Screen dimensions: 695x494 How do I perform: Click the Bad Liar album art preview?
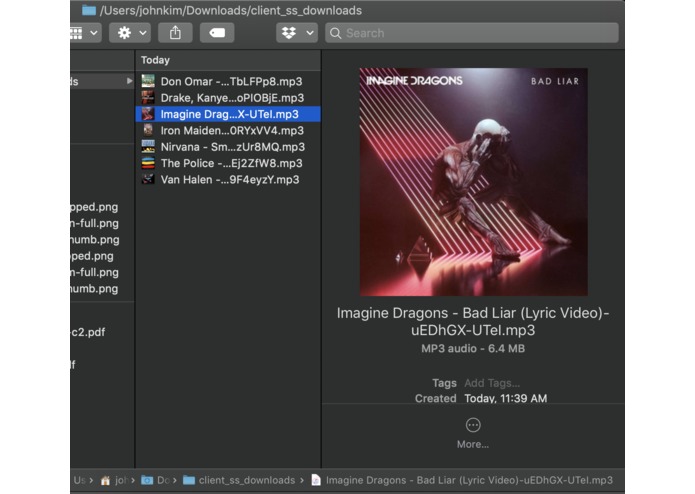[473, 182]
